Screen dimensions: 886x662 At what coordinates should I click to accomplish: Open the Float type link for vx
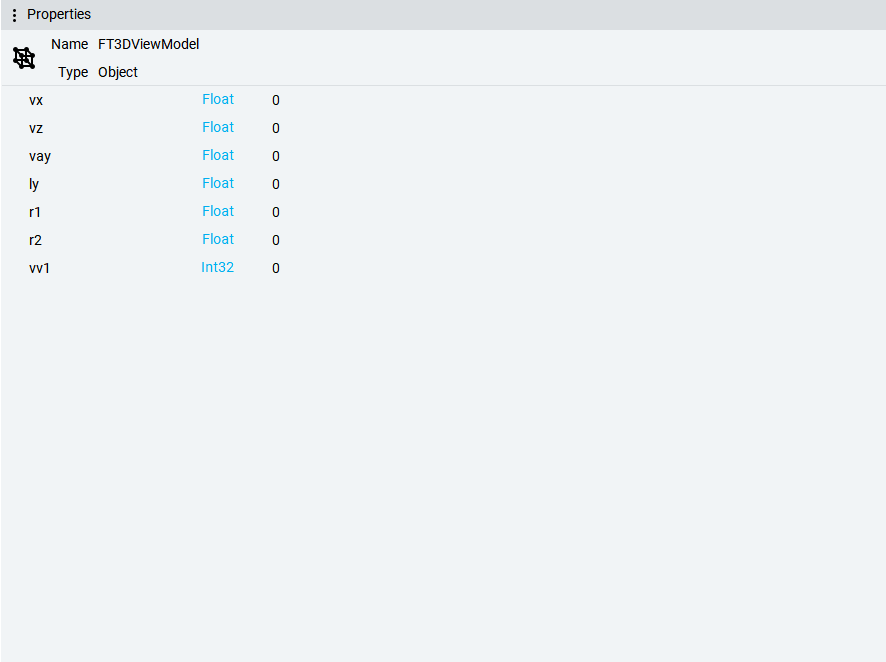pos(218,99)
